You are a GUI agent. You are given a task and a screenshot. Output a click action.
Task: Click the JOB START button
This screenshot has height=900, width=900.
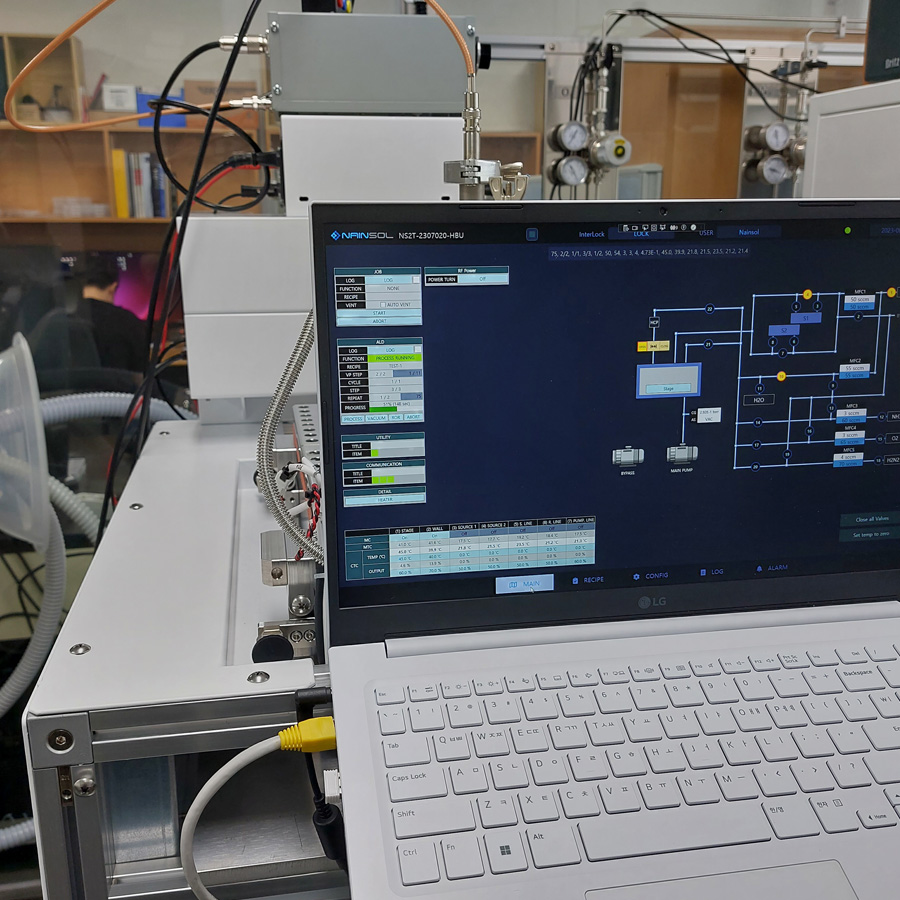pyautogui.click(x=378, y=312)
